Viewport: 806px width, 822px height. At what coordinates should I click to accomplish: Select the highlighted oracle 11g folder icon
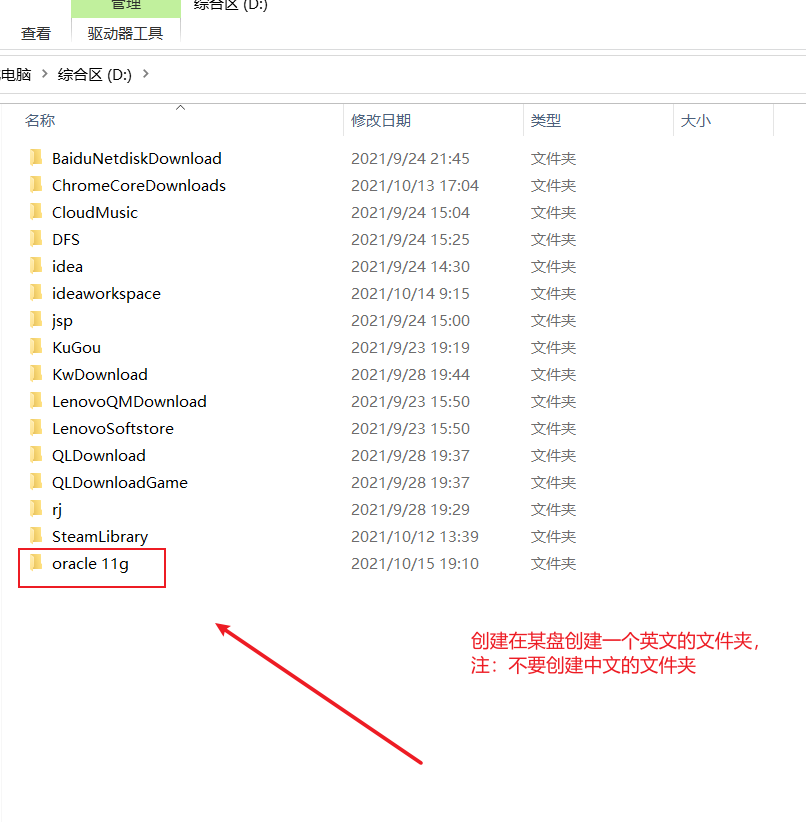[x=37, y=563]
